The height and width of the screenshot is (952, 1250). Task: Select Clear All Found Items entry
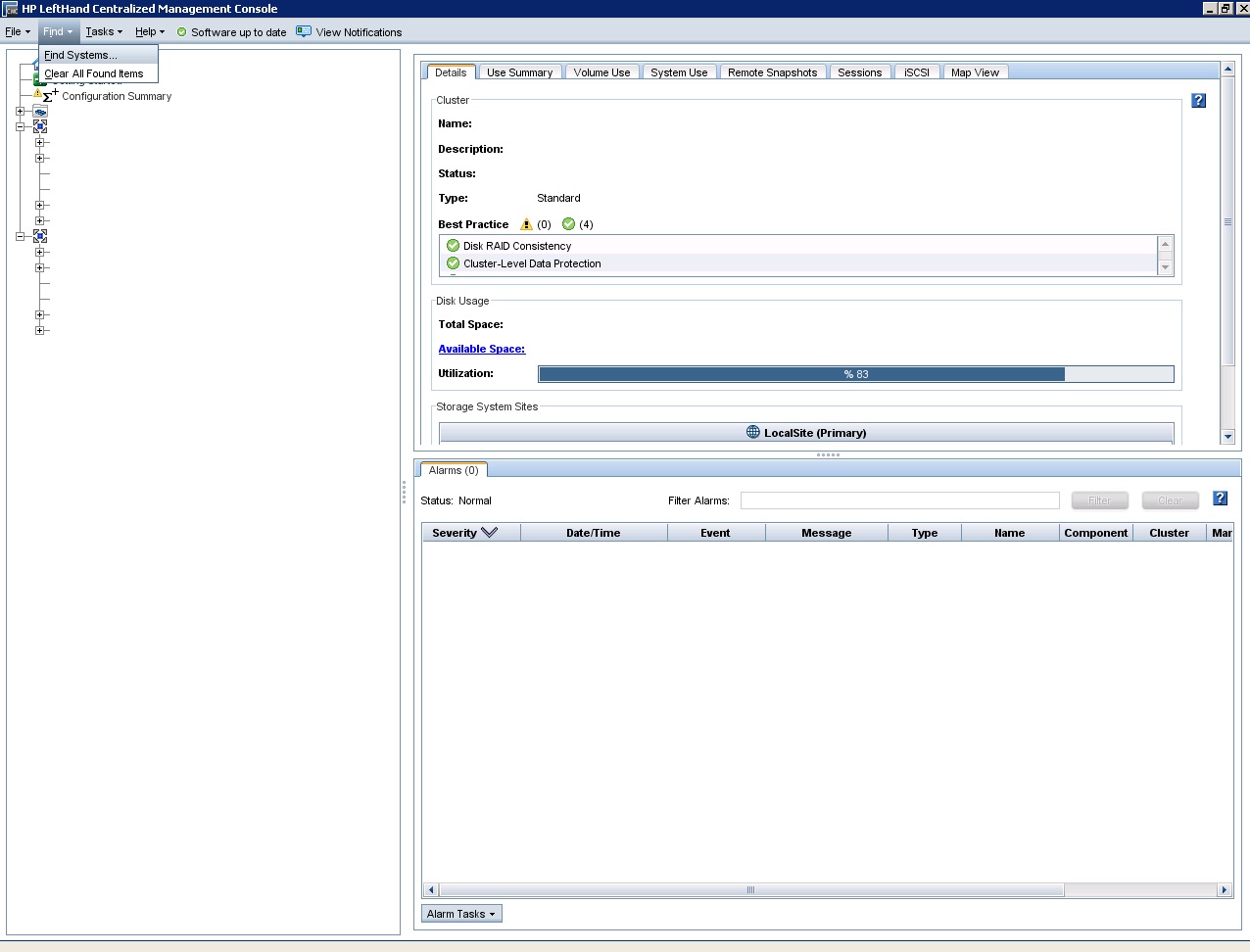coord(98,73)
